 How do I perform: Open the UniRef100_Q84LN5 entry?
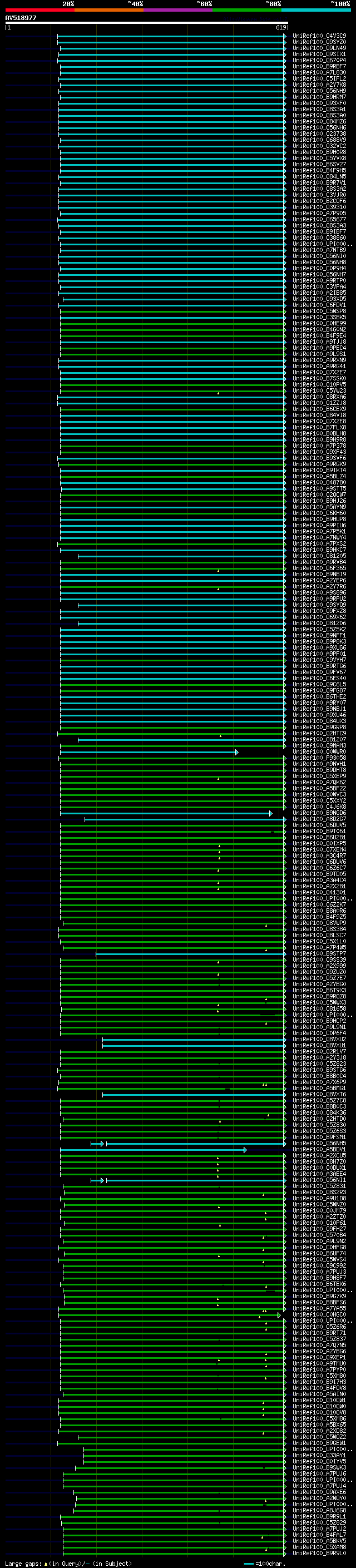(x=319, y=176)
